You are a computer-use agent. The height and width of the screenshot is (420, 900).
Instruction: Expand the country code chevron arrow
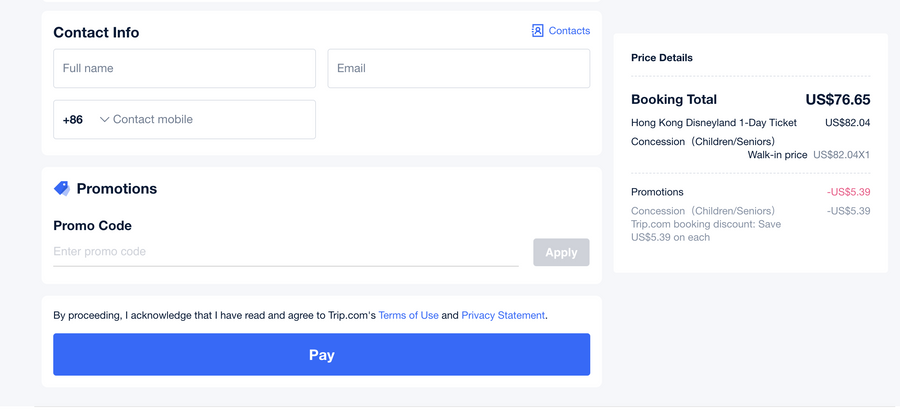(104, 120)
